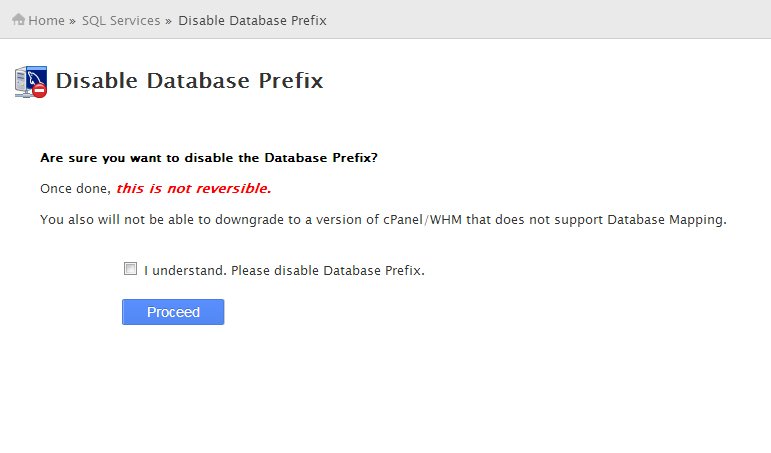The width and height of the screenshot is (771, 453).
Task: Click the red minus badge on header icon
Action: (x=39, y=91)
